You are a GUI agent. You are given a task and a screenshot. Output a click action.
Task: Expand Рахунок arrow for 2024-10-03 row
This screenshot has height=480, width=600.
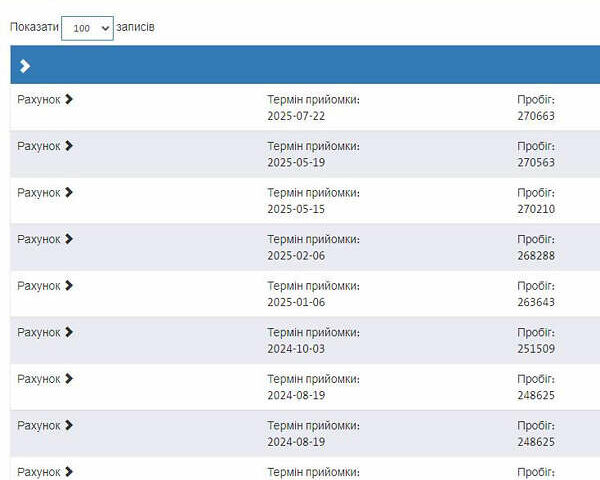pos(69,332)
